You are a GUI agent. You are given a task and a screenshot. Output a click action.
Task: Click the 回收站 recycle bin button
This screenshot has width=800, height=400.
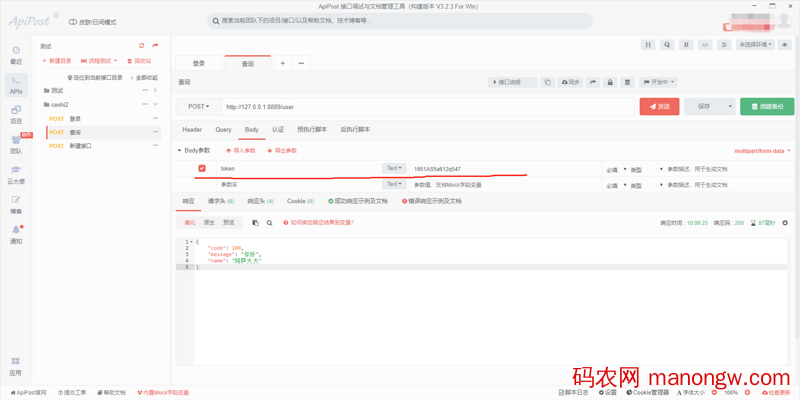coord(139,61)
